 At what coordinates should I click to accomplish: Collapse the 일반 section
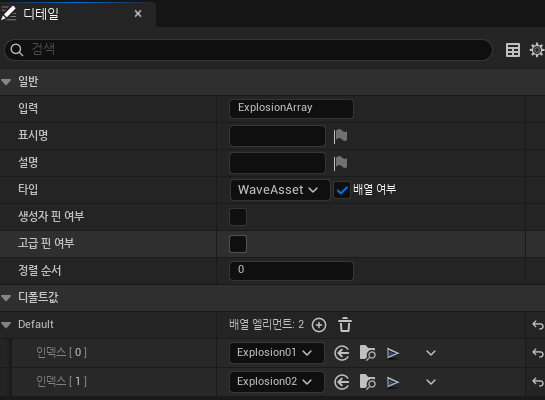6,82
